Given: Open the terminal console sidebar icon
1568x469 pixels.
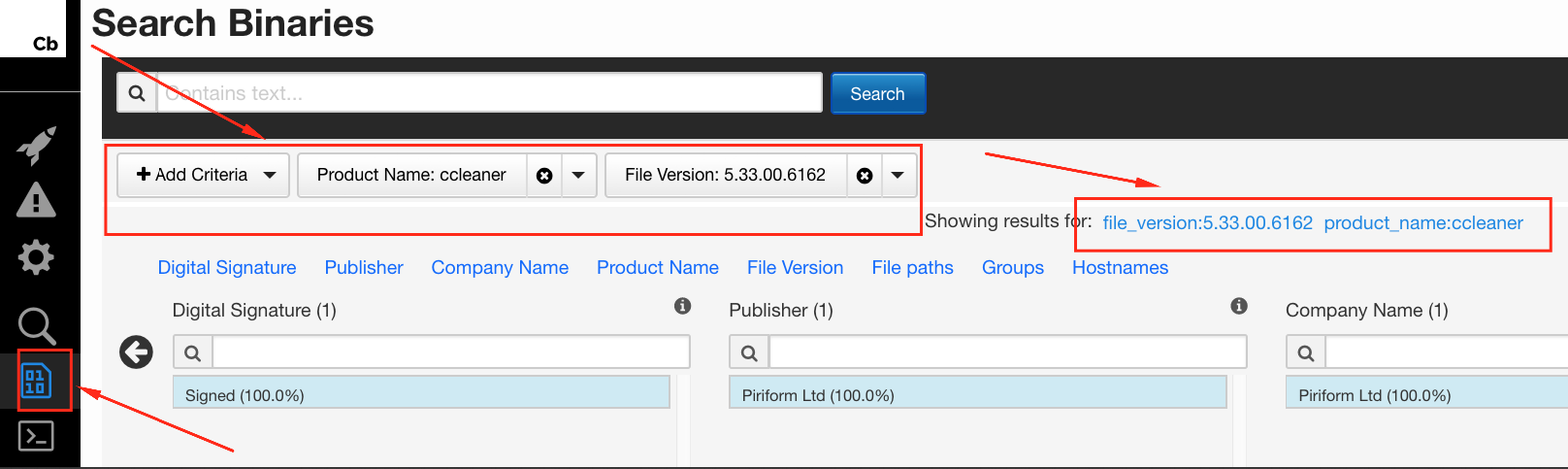Looking at the screenshot, I should click(x=36, y=436).
